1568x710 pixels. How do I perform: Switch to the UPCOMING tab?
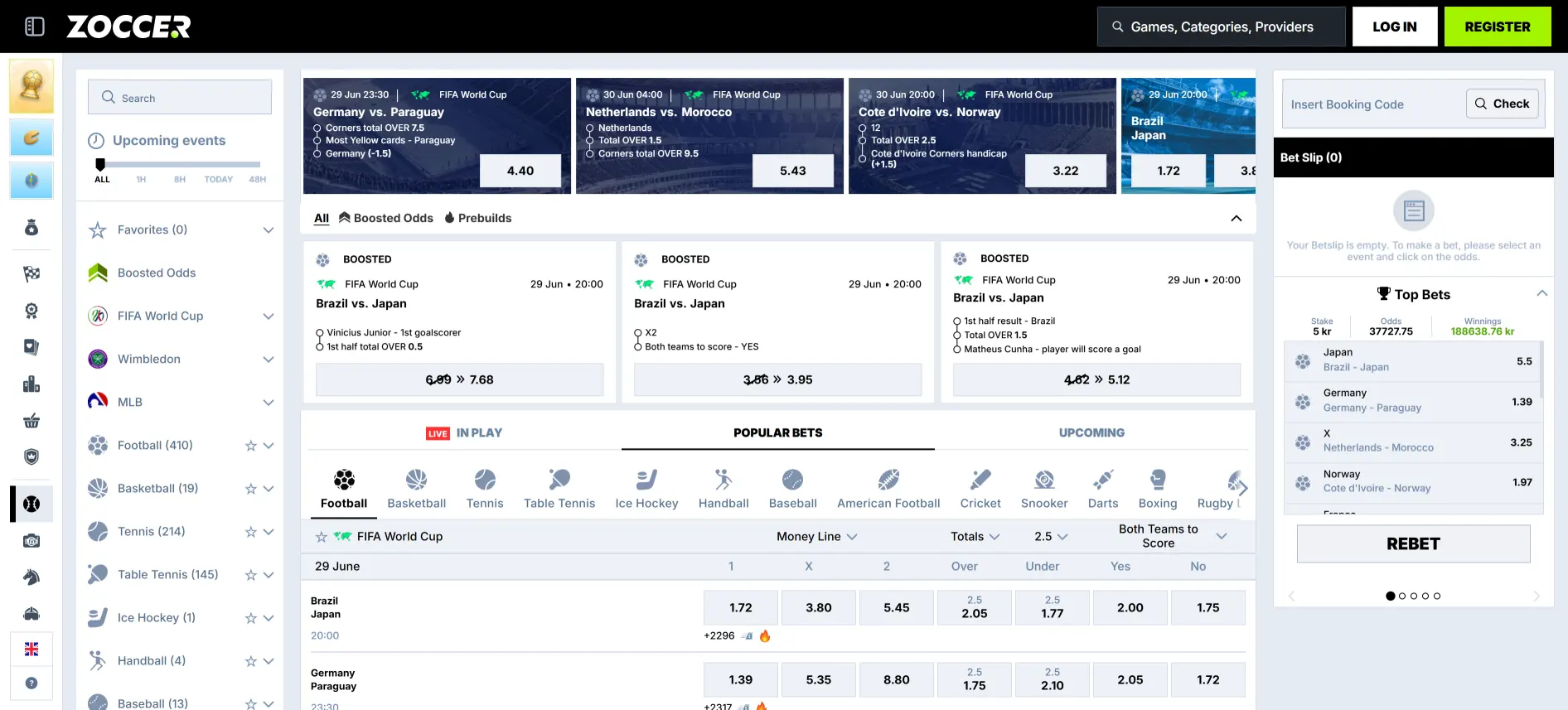(1091, 432)
